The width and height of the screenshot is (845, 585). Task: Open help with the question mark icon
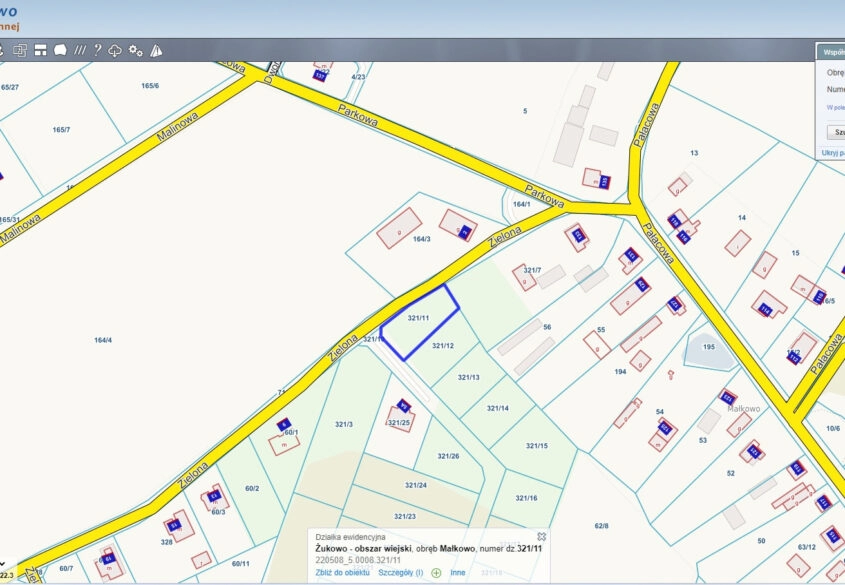[97, 50]
